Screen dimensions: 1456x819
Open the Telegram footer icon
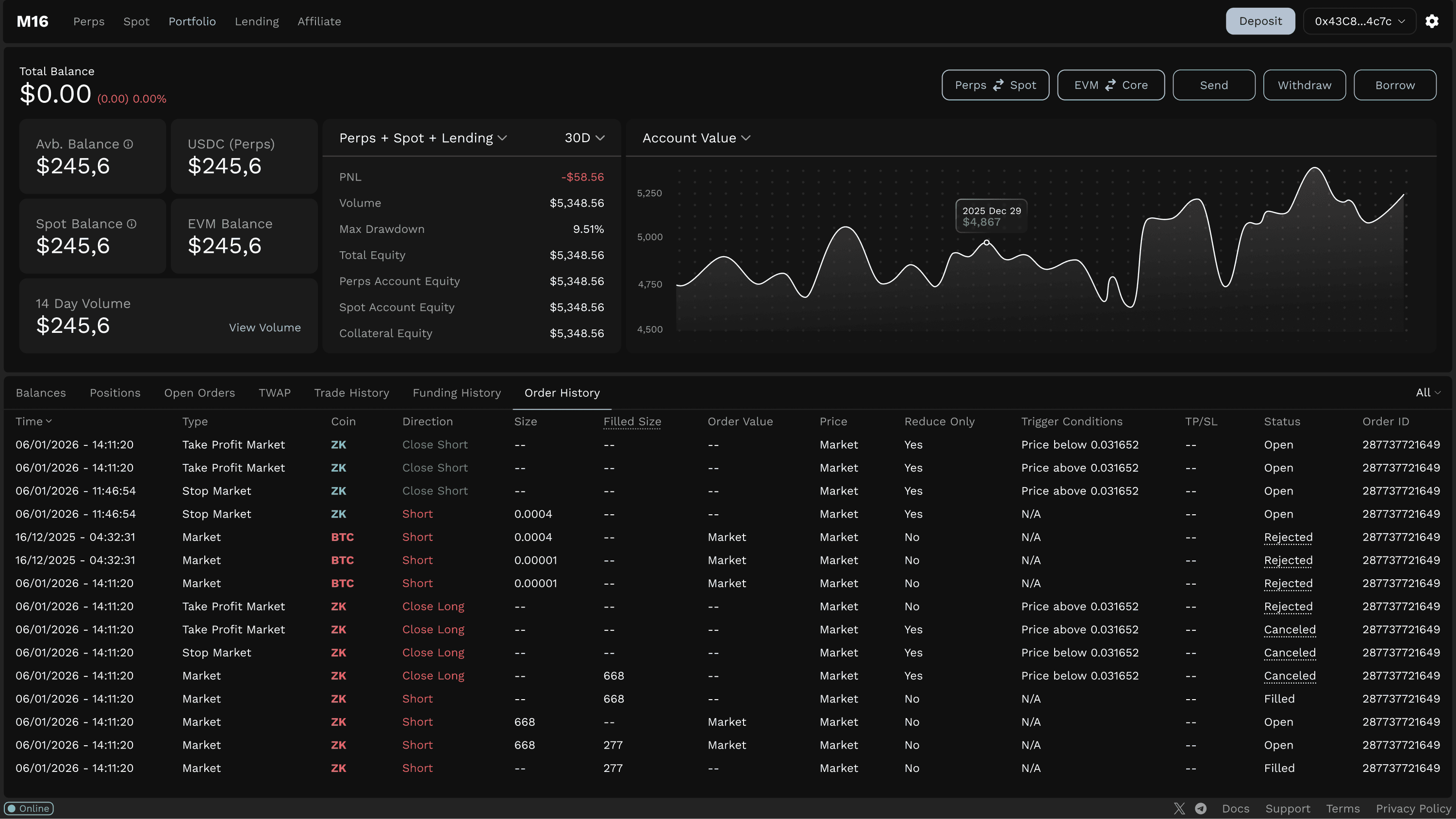click(1201, 808)
